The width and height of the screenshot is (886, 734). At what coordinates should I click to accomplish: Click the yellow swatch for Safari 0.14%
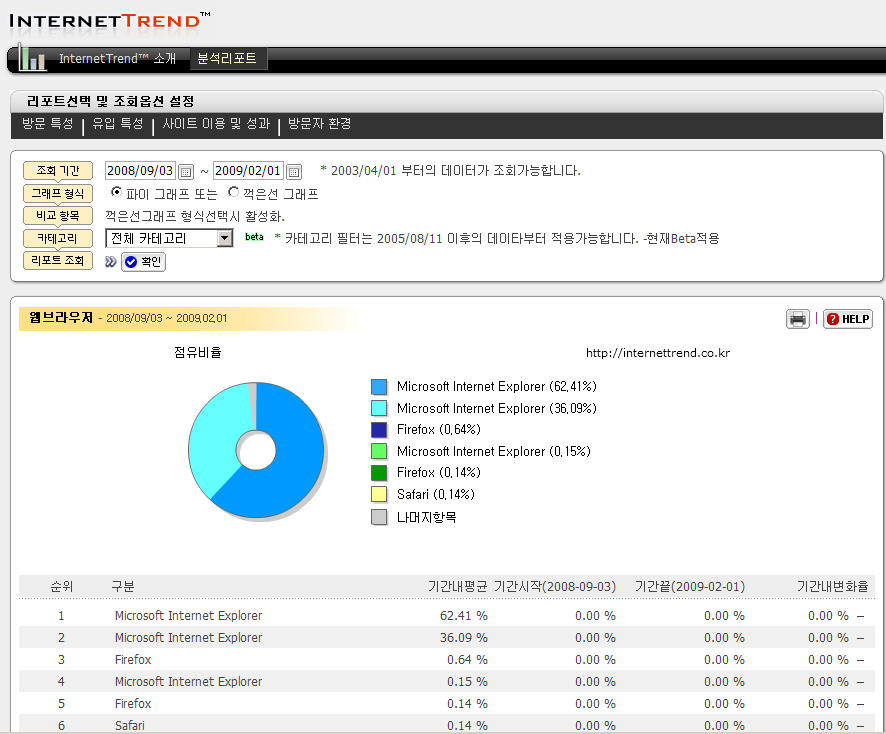[379, 494]
